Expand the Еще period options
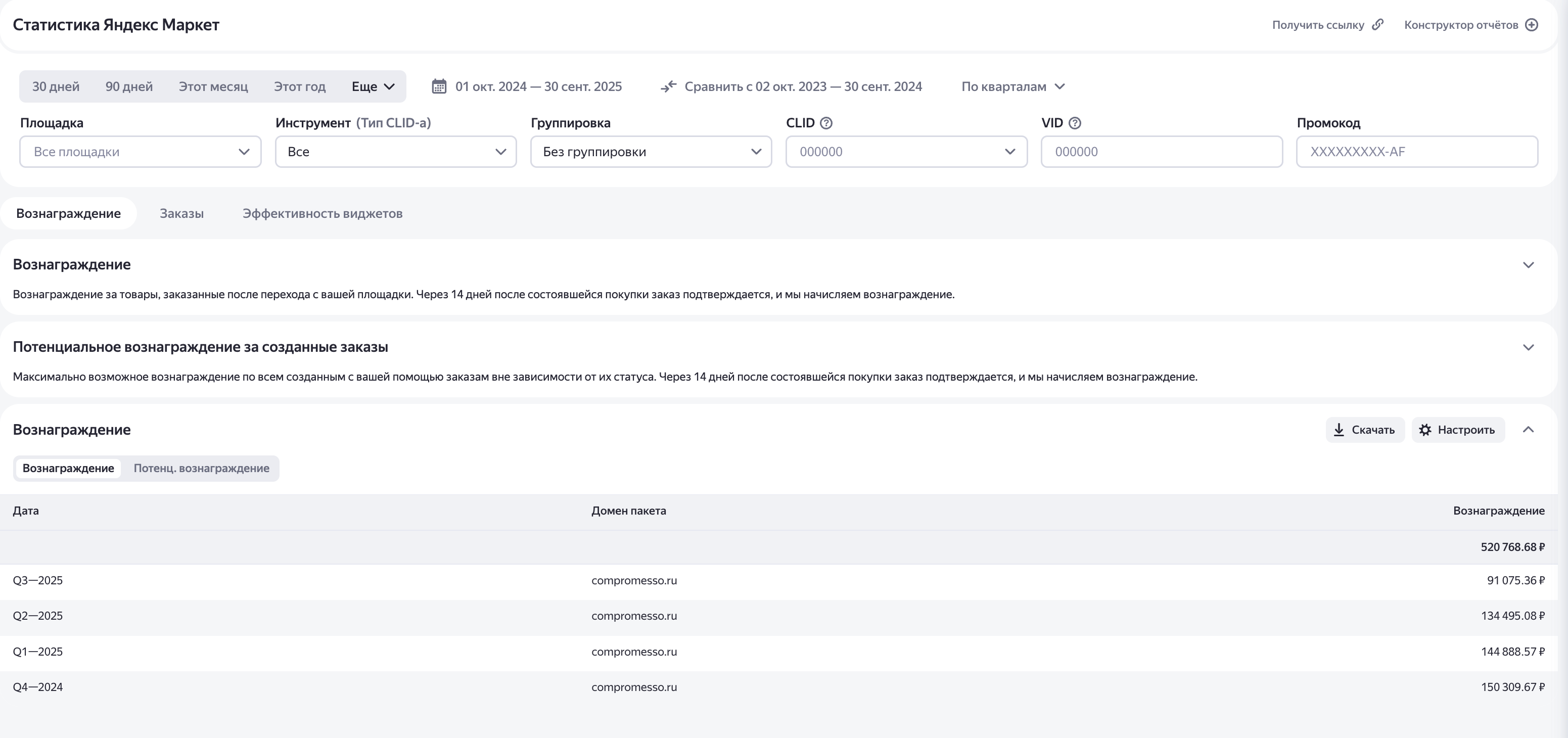 373,86
